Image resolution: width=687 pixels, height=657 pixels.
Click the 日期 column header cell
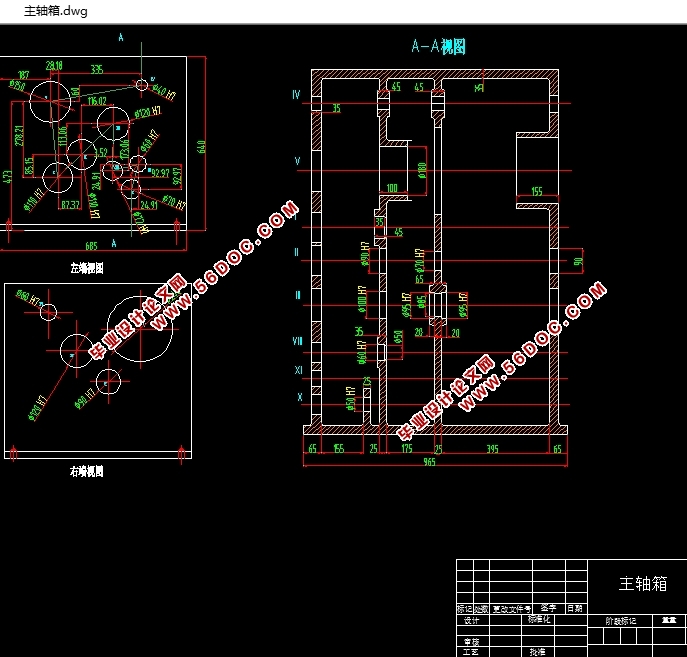(x=575, y=608)
